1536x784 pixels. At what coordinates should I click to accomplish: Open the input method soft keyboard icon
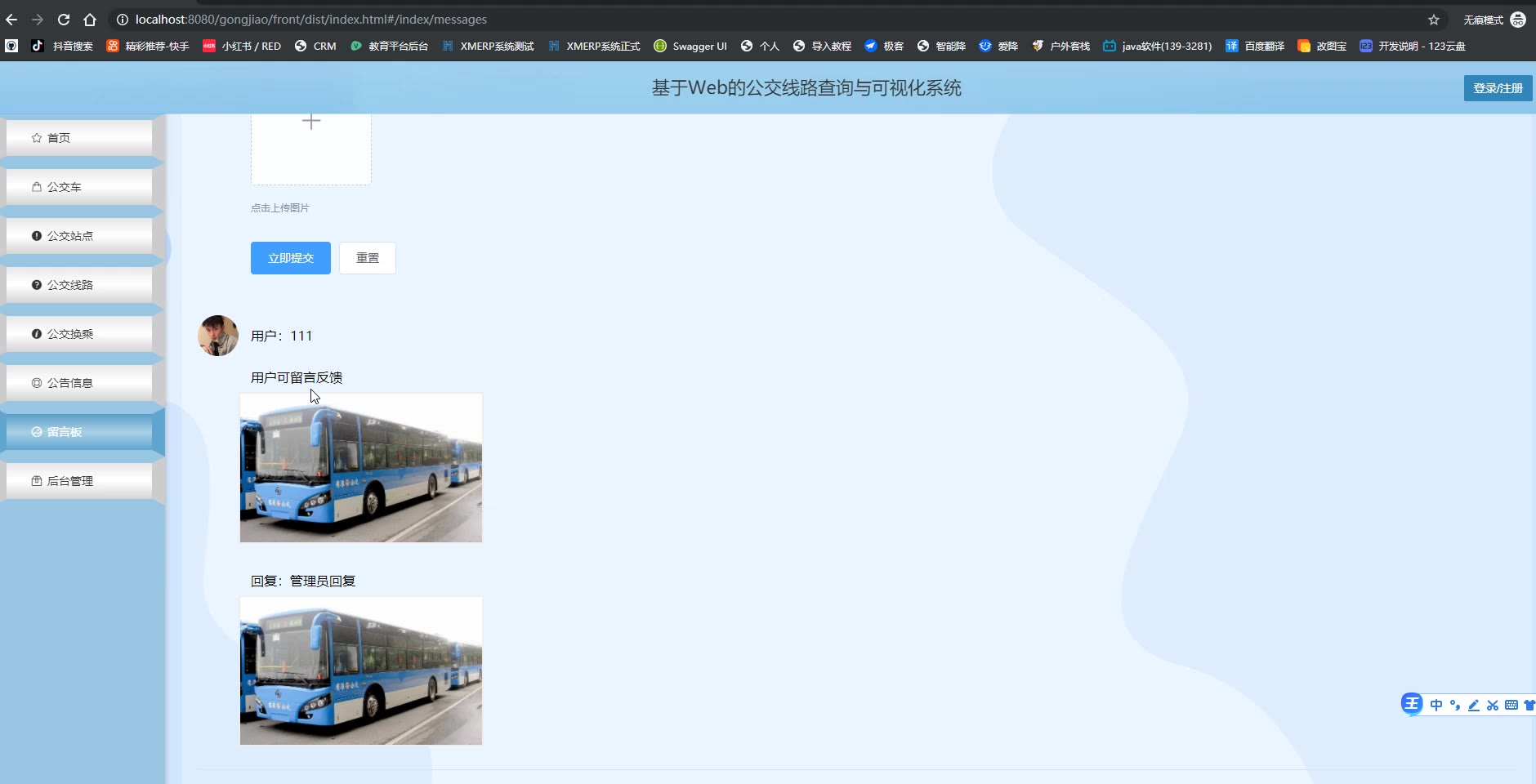(1511, 706)
